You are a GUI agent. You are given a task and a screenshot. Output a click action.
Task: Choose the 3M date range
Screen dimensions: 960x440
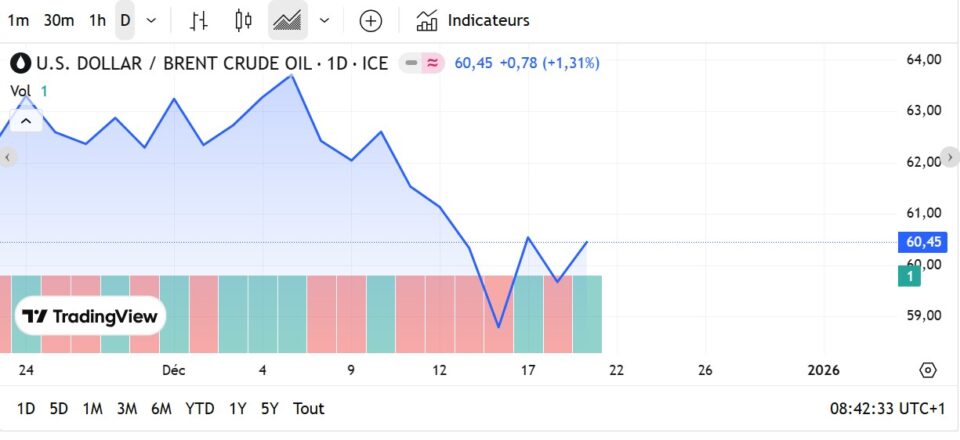[126, 408]
